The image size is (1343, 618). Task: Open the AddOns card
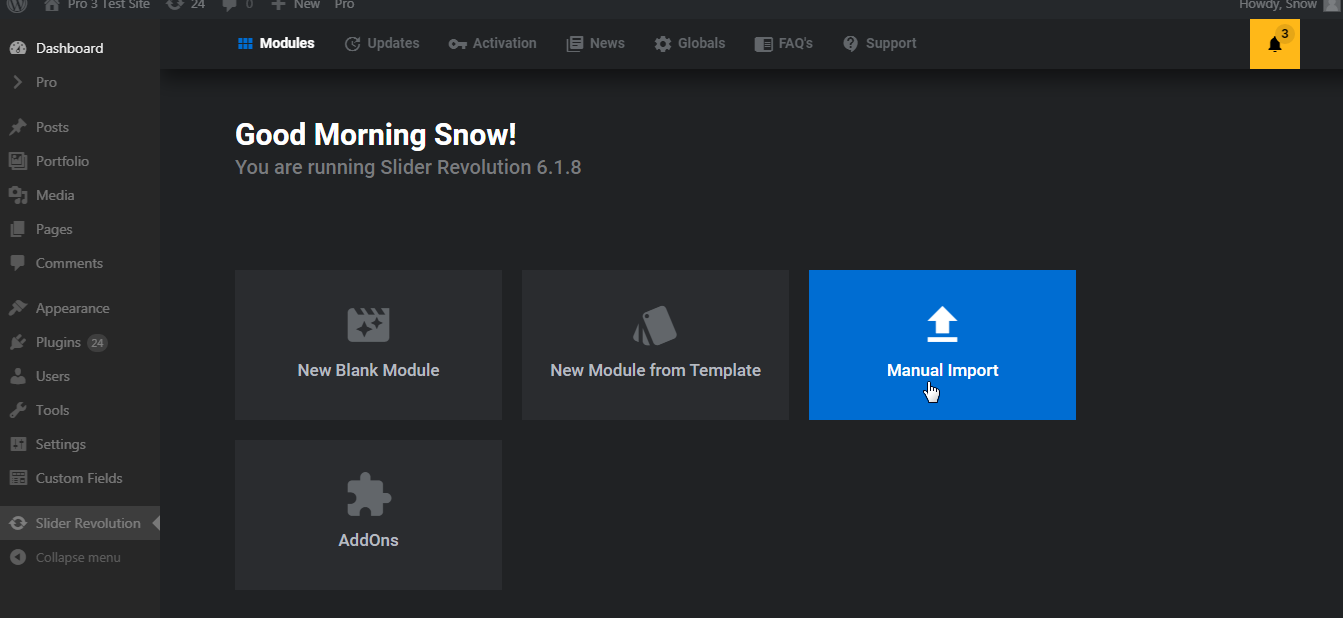(368, 515)
